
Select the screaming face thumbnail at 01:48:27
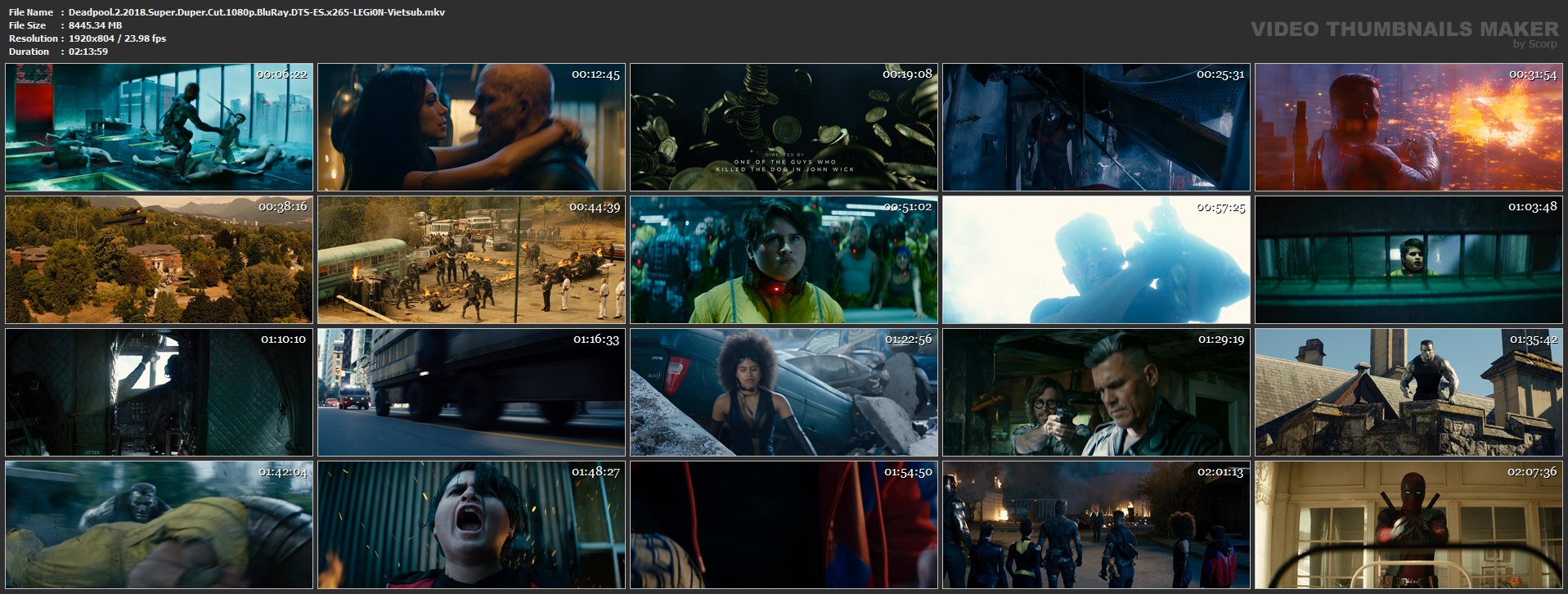point(471,524)
